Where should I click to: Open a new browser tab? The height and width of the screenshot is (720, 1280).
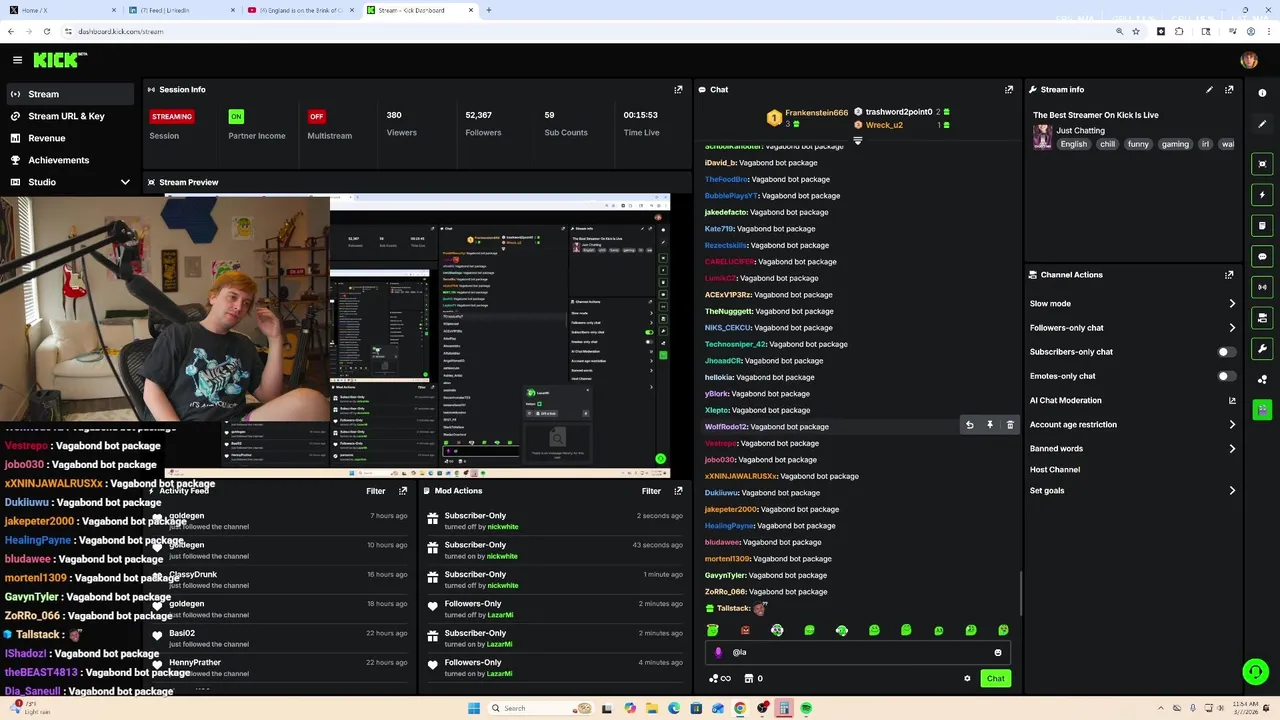pos(489,10)
